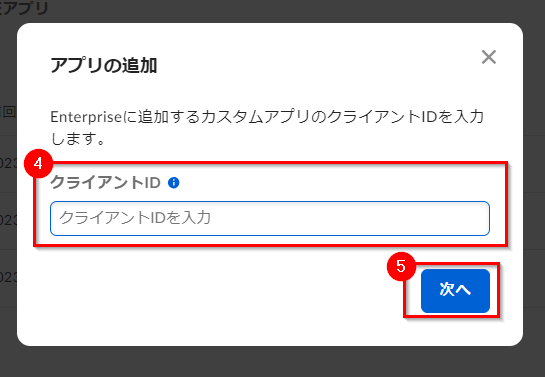The height and width of the screenshot is (377, 545).
Task: Click the します。 text on the second description line
Action: click(x=78, y=139)
